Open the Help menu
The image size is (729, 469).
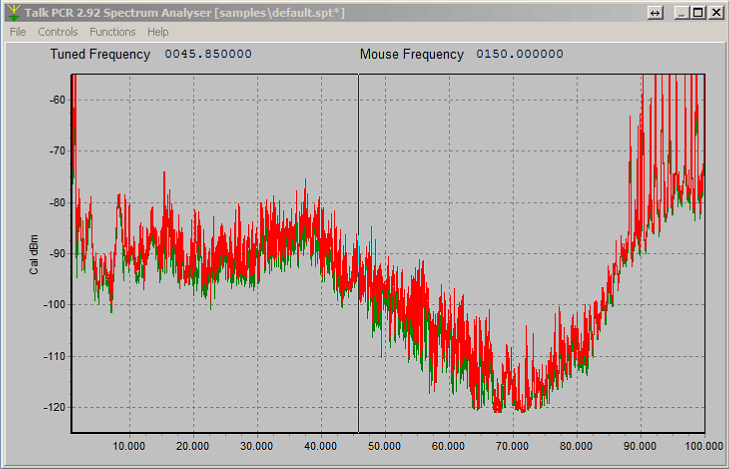point(158,32)
